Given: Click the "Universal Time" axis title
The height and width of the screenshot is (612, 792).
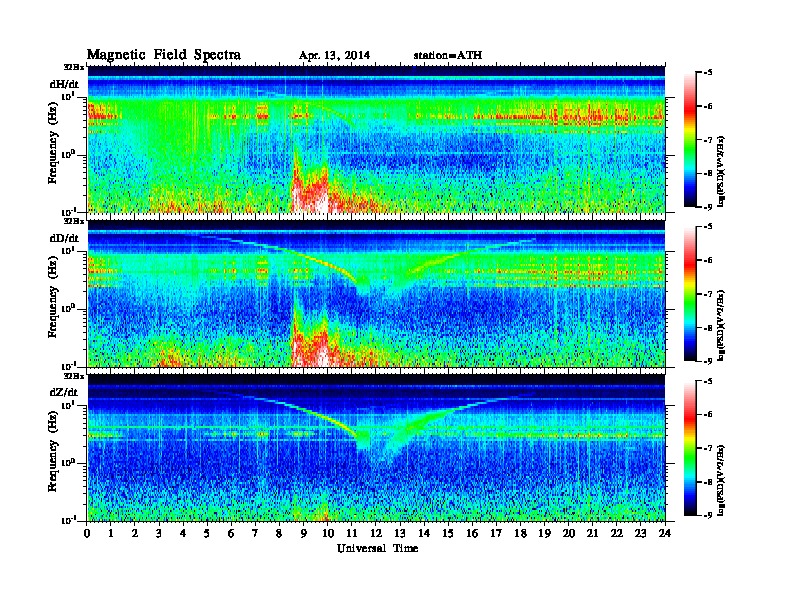Looking at the screenshot, I should [377, 548].
